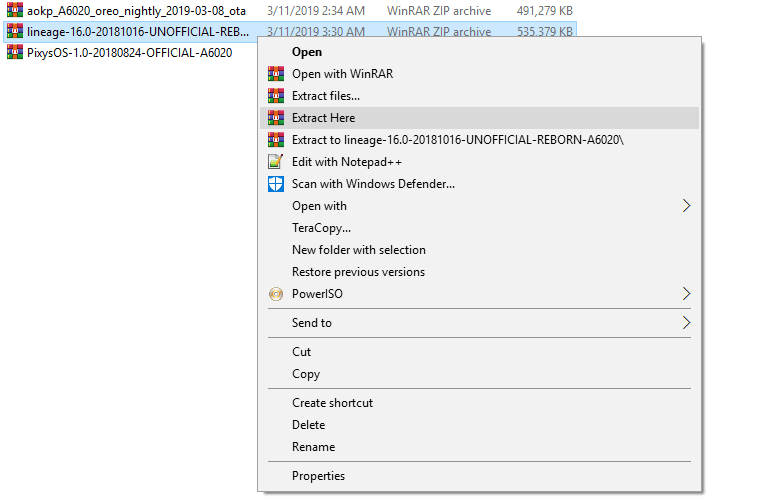This screenshot has height=500, width=761.
Task: Choose Create shortcut
Action: pyautogui.click(x=480, y=403)
